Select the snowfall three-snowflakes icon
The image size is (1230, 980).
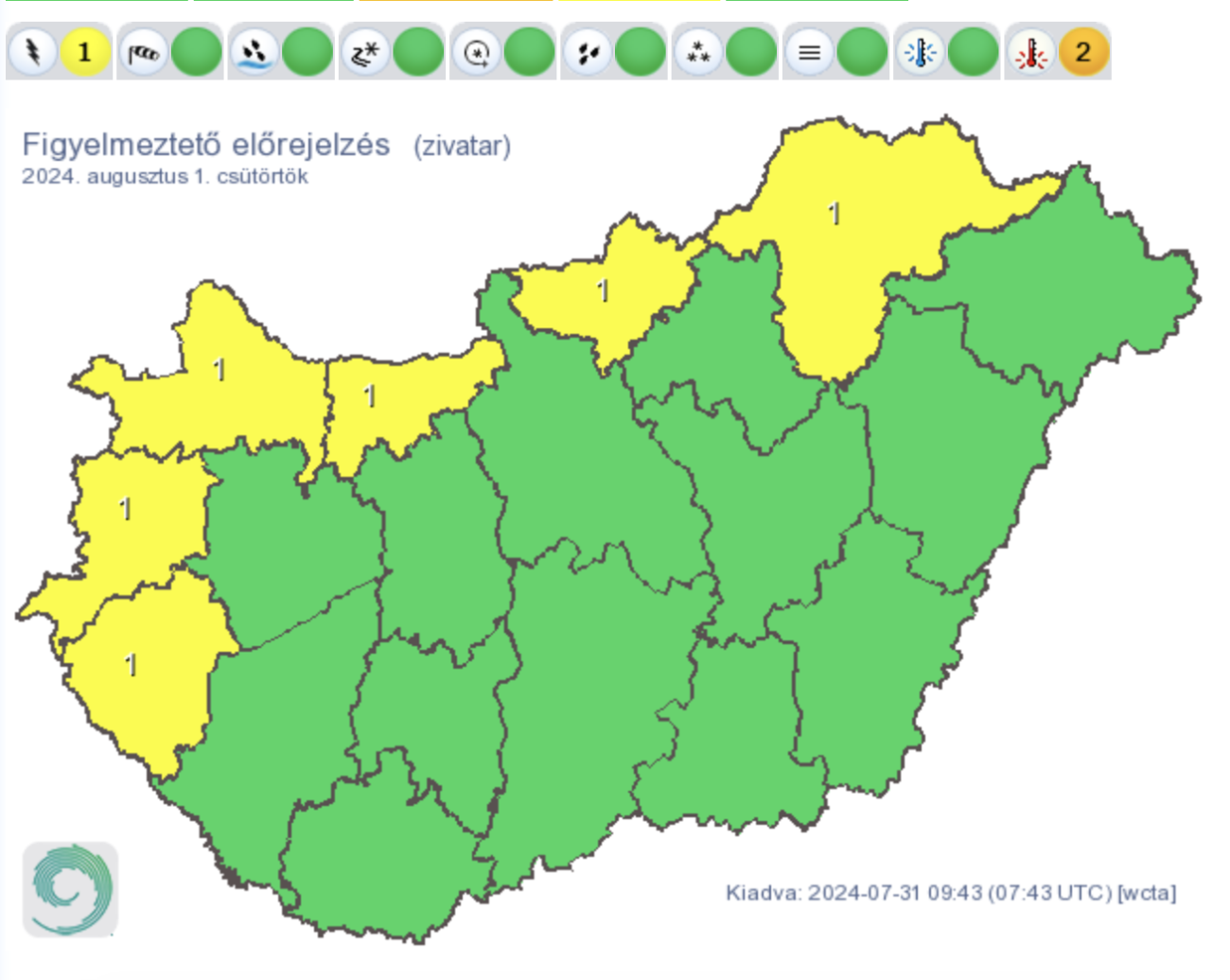coord(698,52)
